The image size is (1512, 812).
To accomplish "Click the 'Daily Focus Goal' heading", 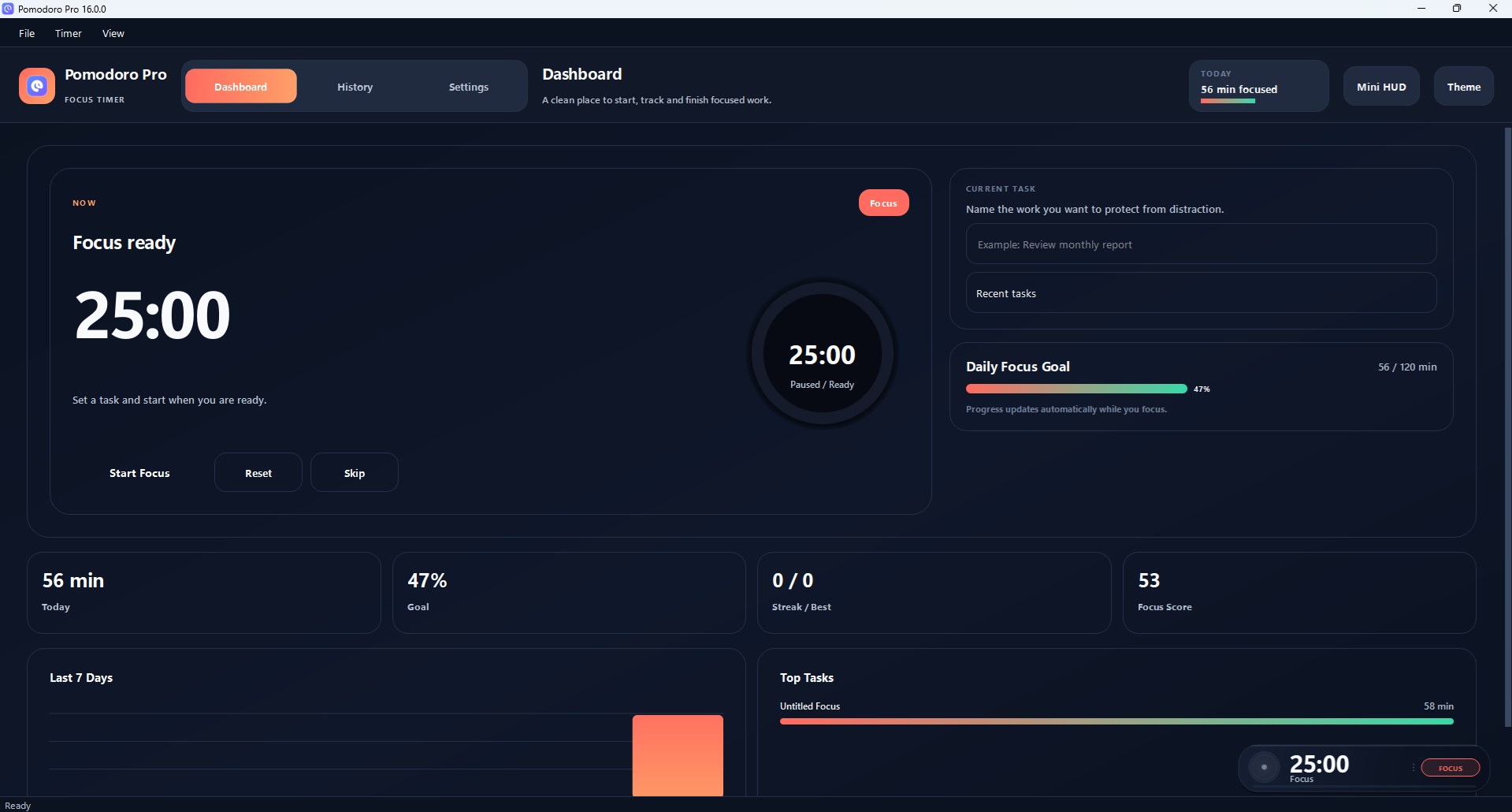I will click(x=1018, y=367).
